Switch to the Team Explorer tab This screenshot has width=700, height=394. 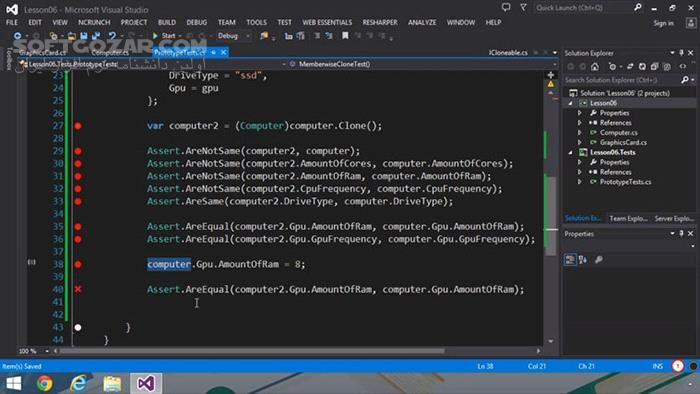click(x=629, y=218)
